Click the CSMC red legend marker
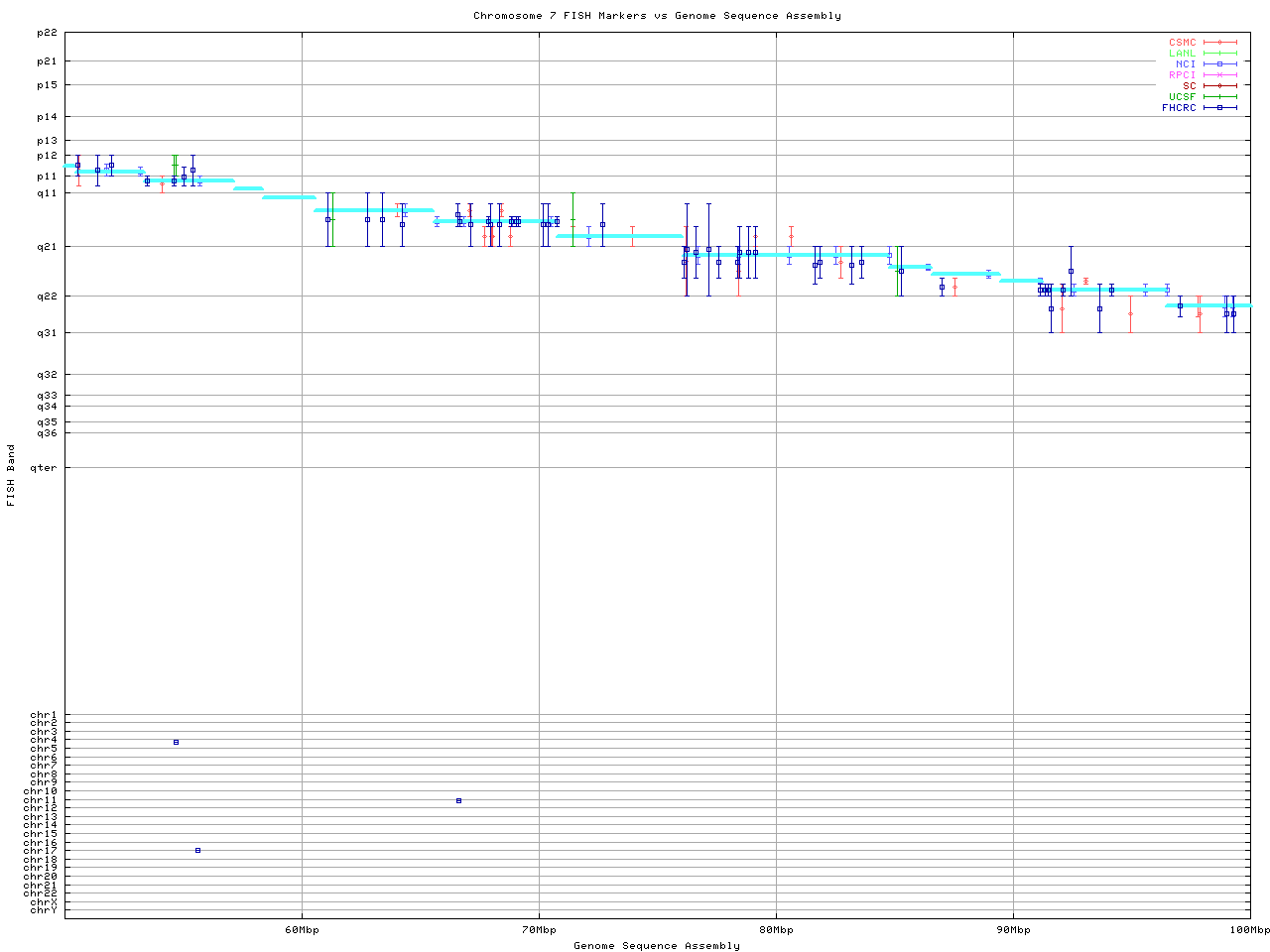The image size is (1270, 952). point(1219,43)
